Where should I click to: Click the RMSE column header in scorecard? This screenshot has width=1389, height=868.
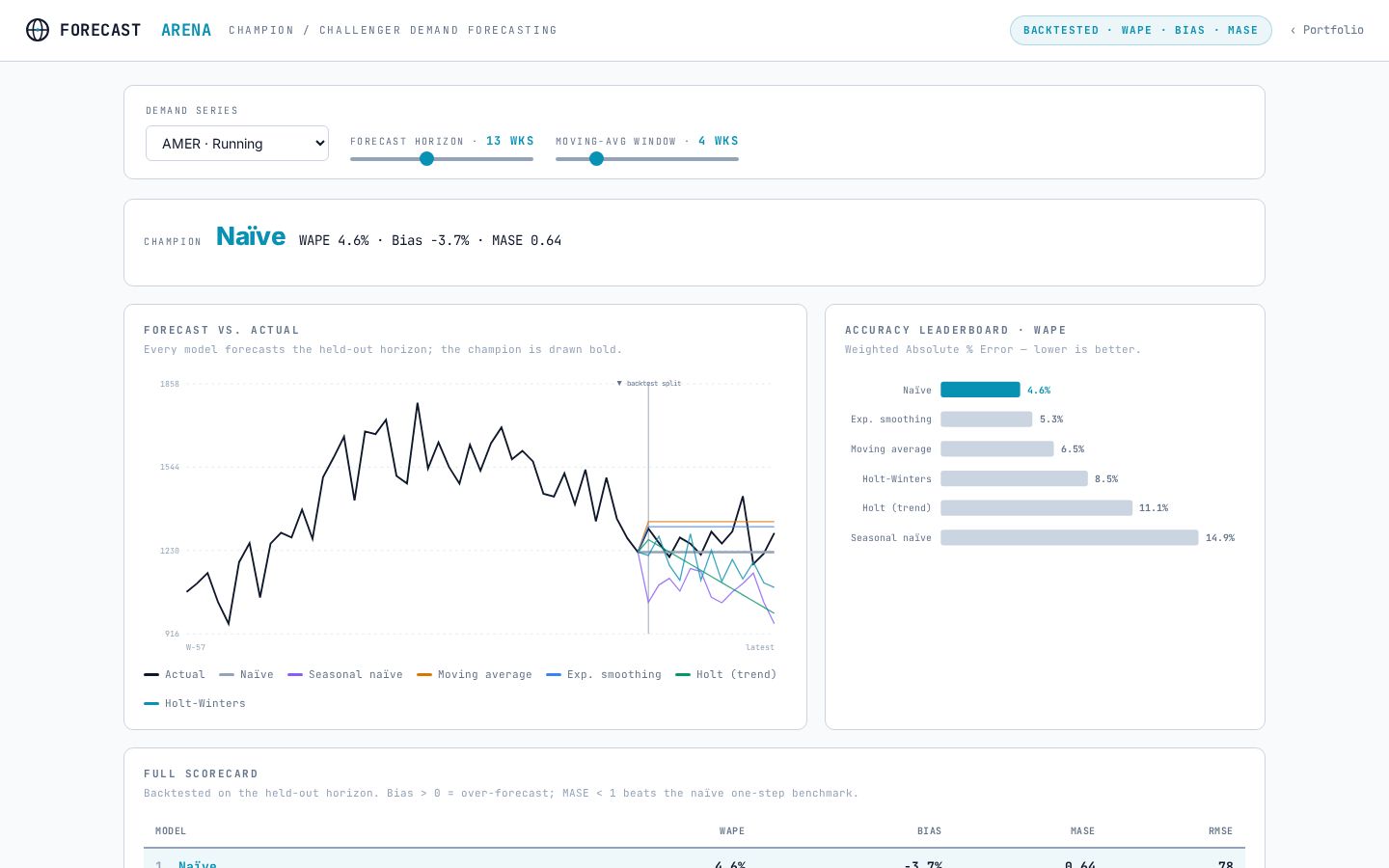[1221, 831]
